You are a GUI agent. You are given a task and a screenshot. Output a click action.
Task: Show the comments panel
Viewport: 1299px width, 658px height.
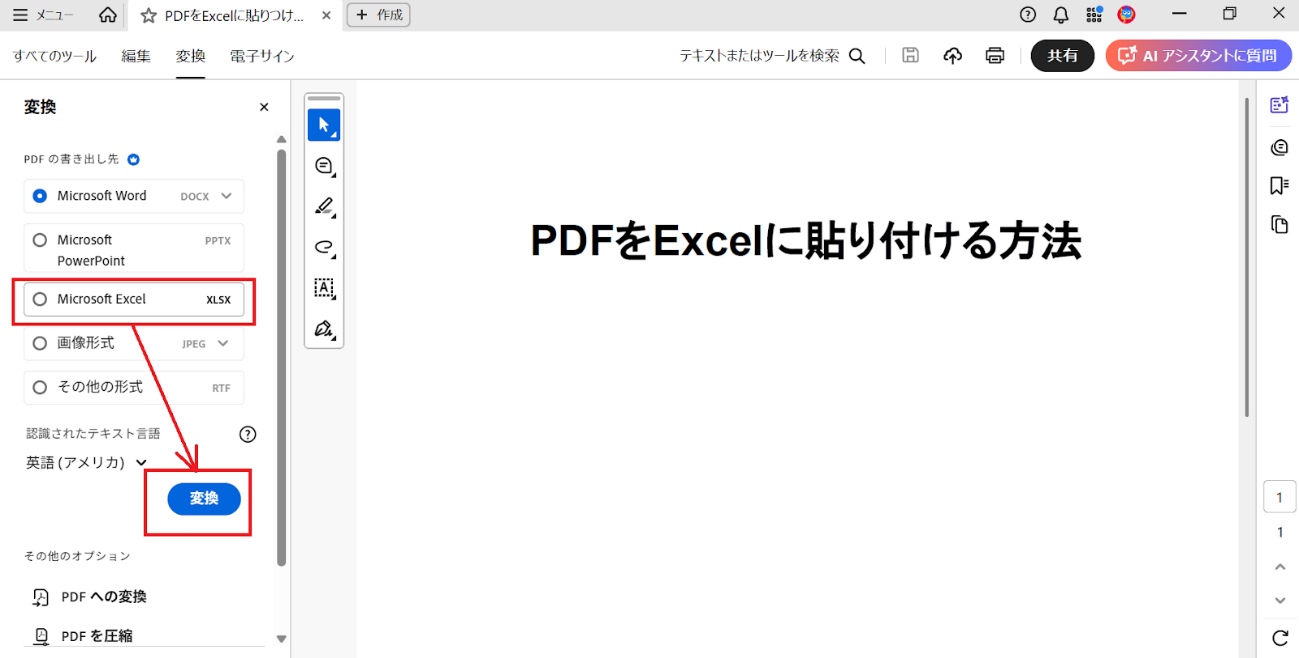tap(1279, 147)
